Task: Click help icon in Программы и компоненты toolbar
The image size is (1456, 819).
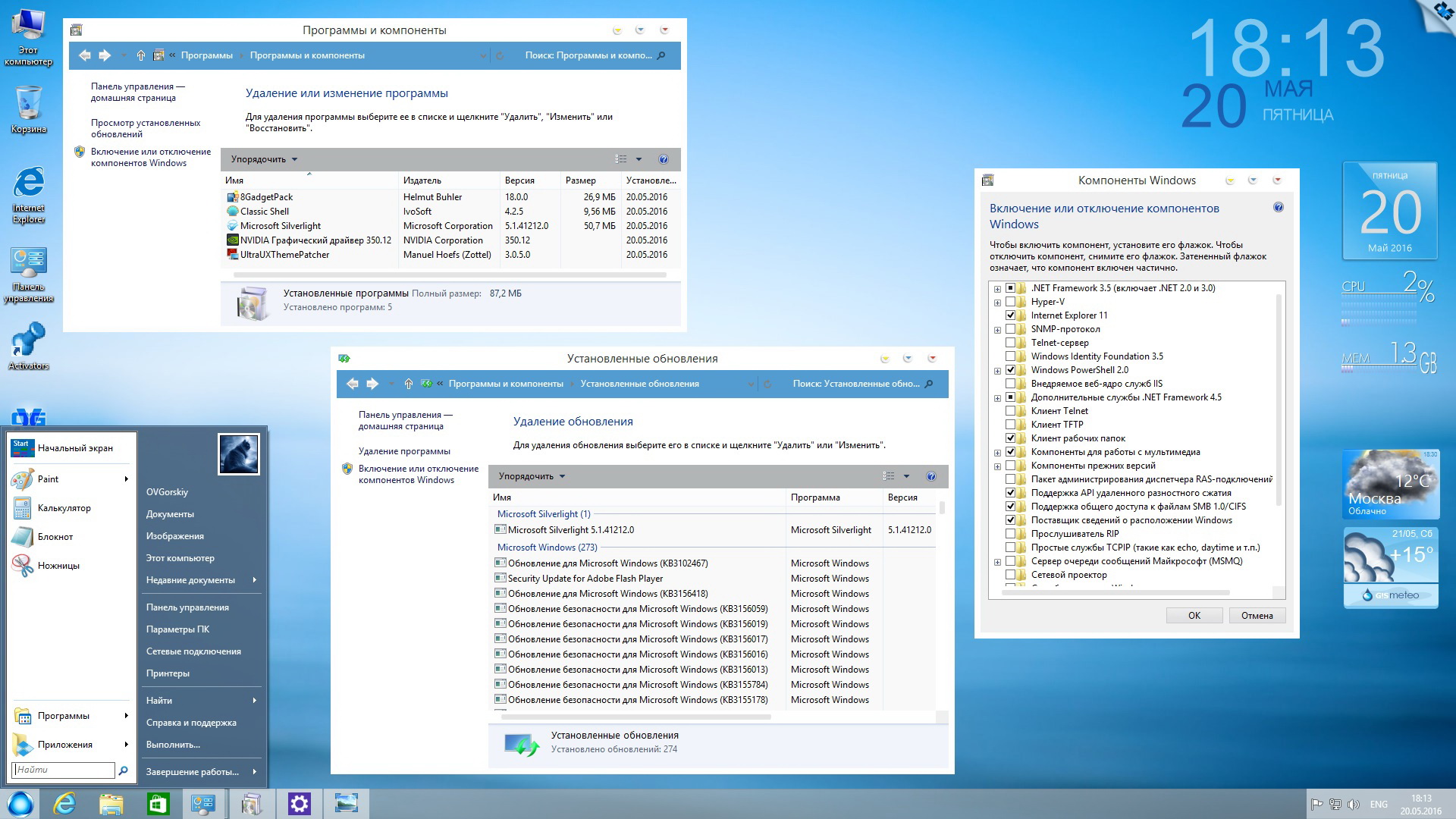Action: coord(664,159)
